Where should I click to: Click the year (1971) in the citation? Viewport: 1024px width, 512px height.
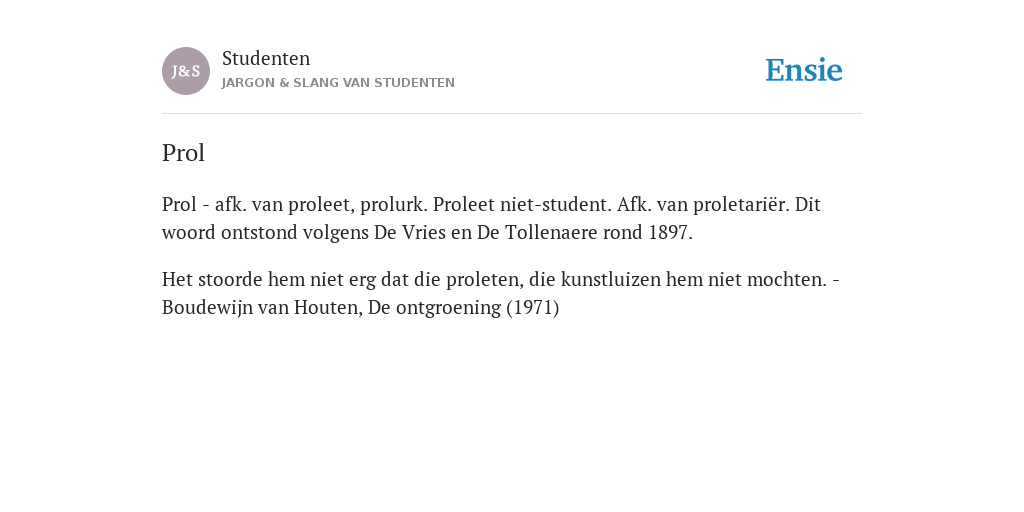533,308
